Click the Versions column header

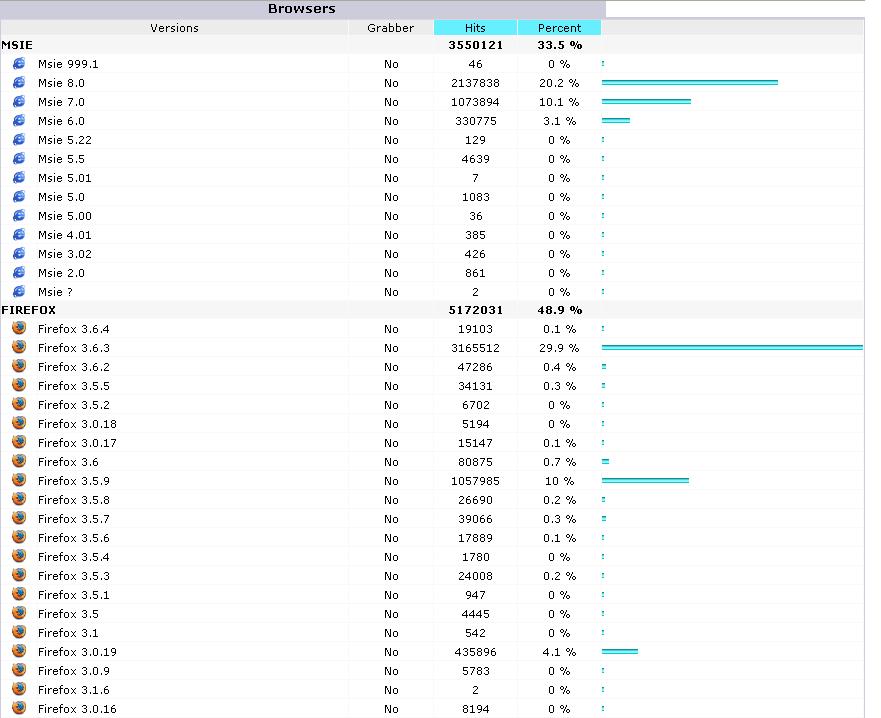(x=174, y=28)
